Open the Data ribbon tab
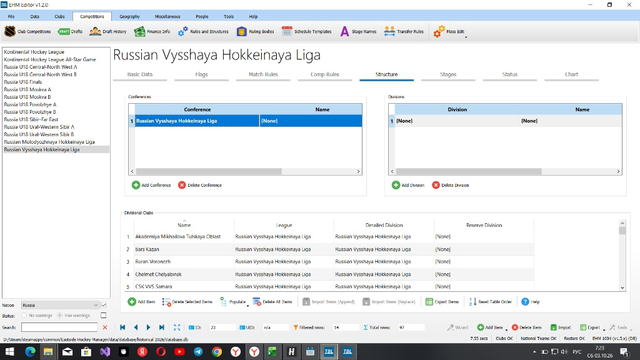The height and width of the screenshot is (360, 640). [x=35, y=16]
